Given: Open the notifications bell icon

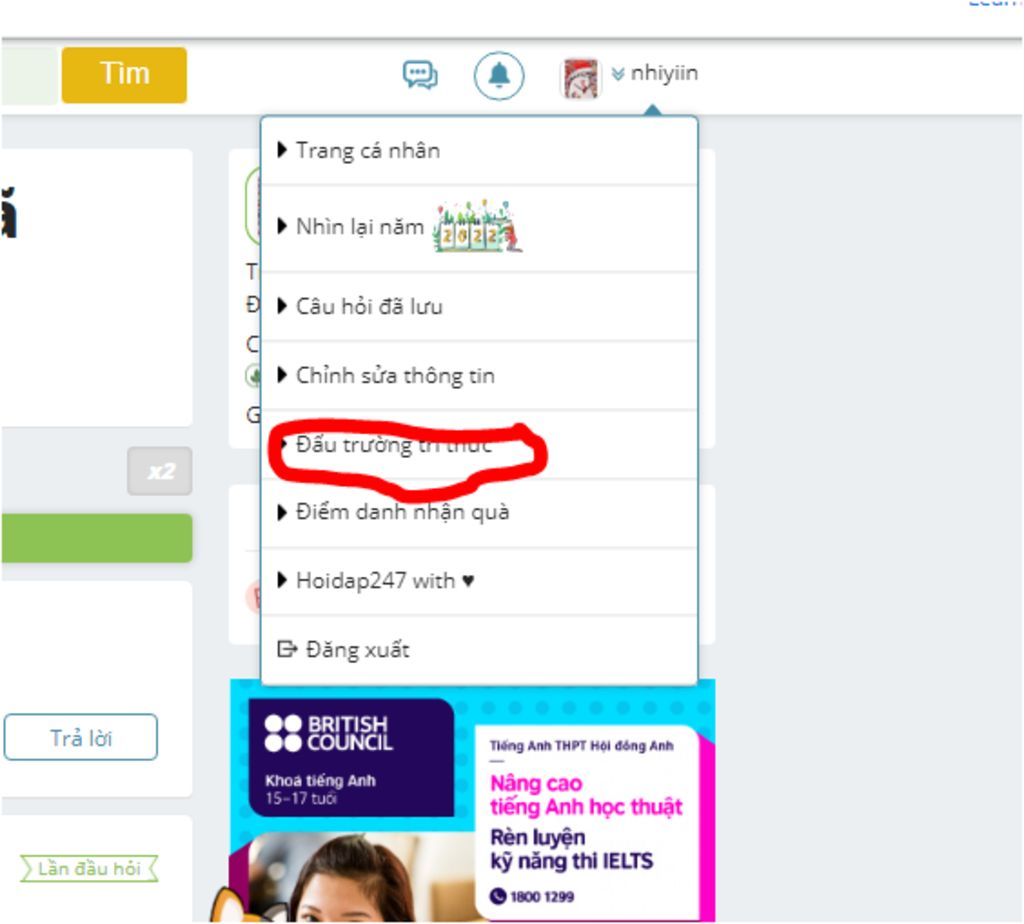Looking at the screenshot, I should click(498, 76).
